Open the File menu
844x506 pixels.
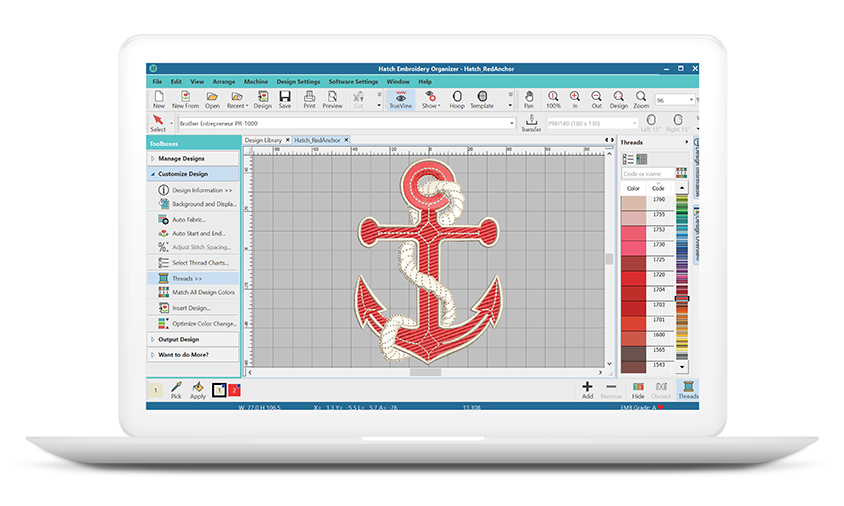coord(157,82)
